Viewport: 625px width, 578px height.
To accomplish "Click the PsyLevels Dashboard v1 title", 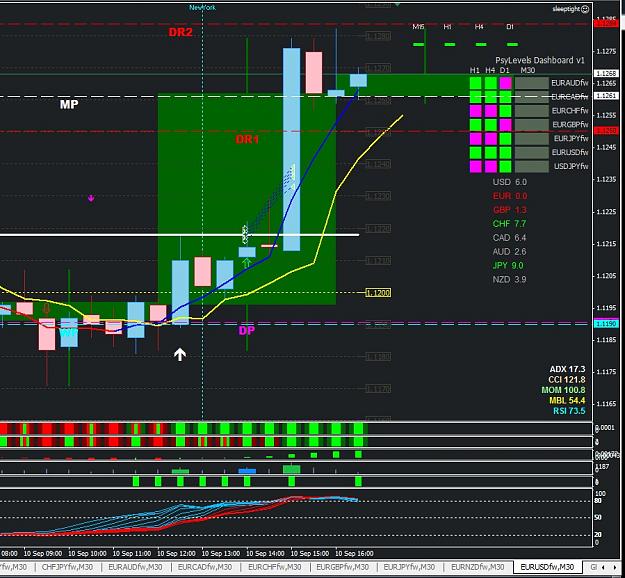I will [x=540, y=60].
